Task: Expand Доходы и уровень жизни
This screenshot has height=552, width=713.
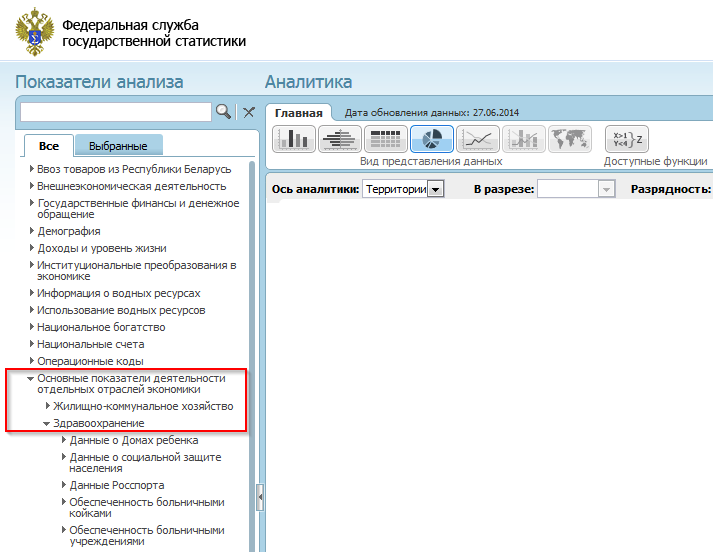Action: pyautogui.click(x=31, y=248)
